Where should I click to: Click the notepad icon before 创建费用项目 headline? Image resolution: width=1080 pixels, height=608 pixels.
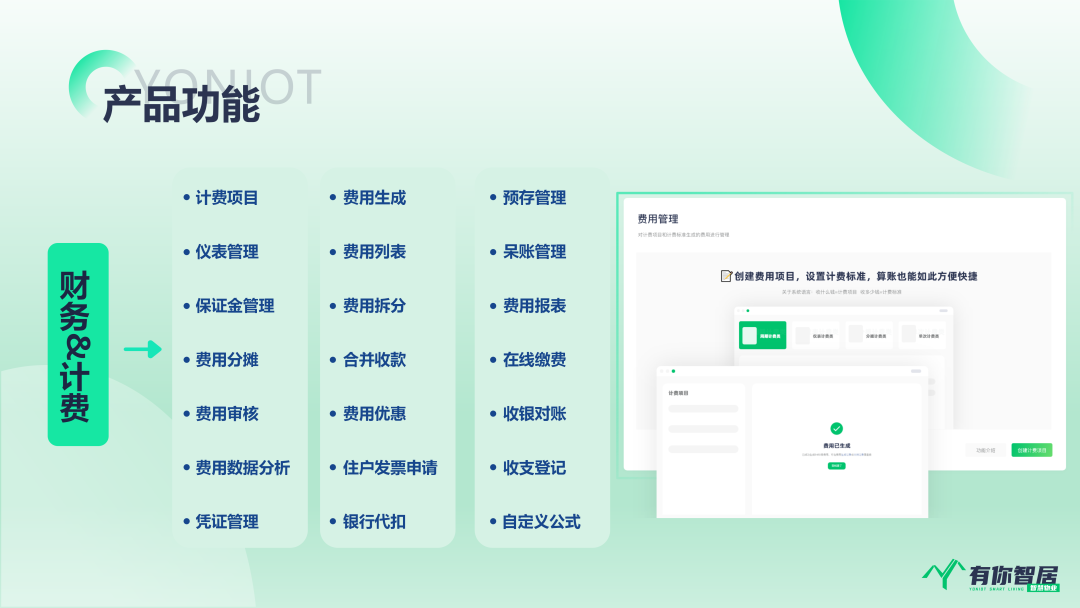tap(726, 276)
